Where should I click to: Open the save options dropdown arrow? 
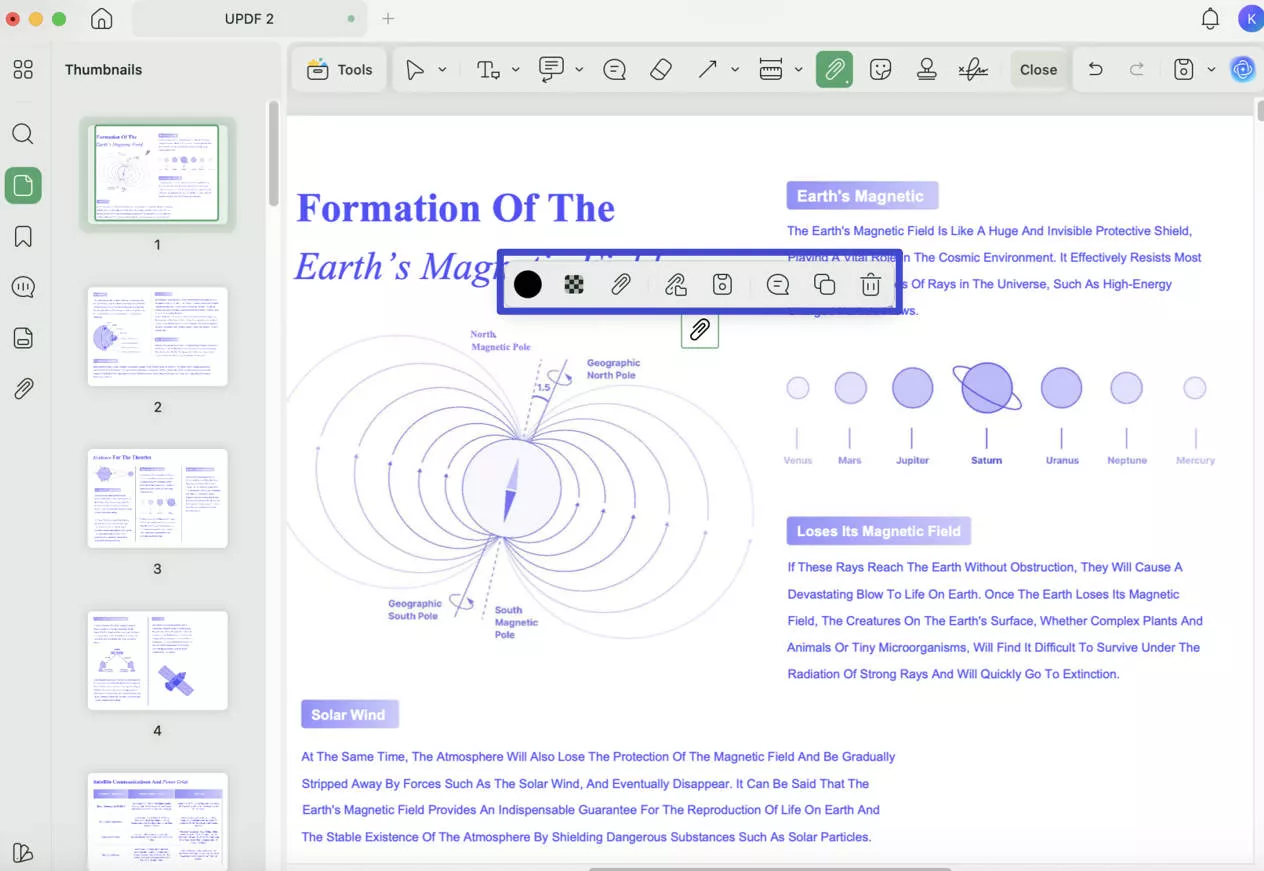[1211, 70]
